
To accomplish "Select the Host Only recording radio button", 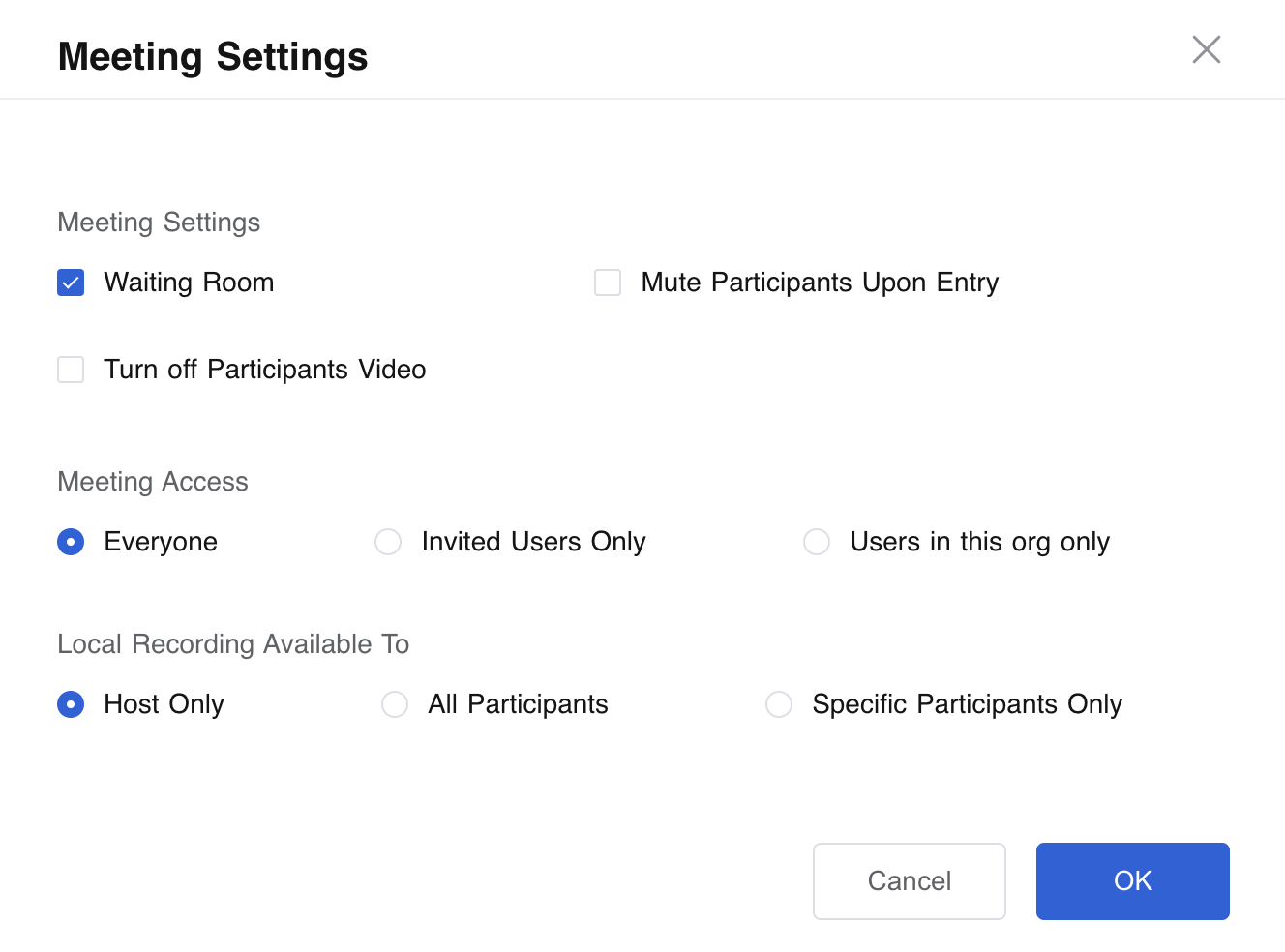I will click(x=71, y=704).
